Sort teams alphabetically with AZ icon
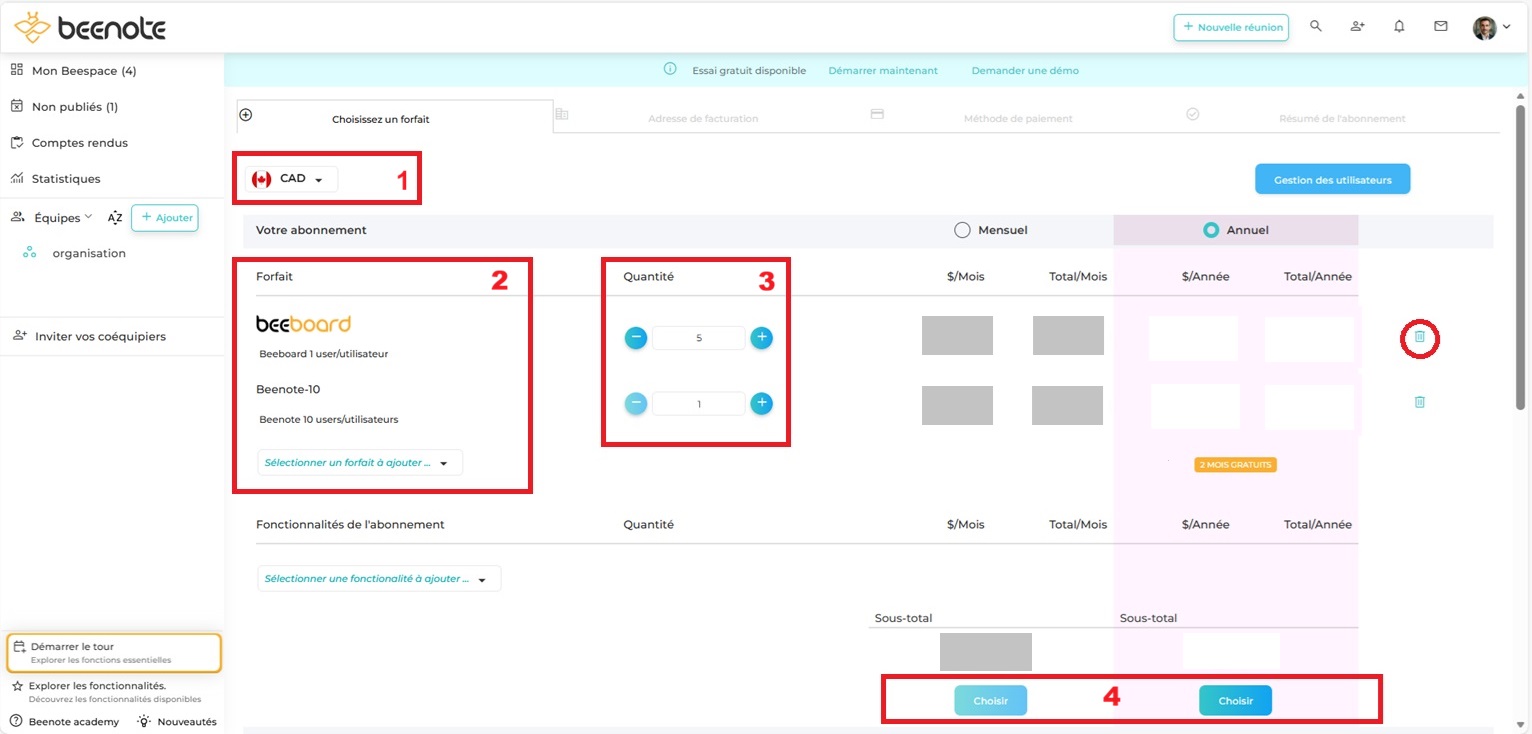This screenshot has height=734, width=1532. (115, 218)
